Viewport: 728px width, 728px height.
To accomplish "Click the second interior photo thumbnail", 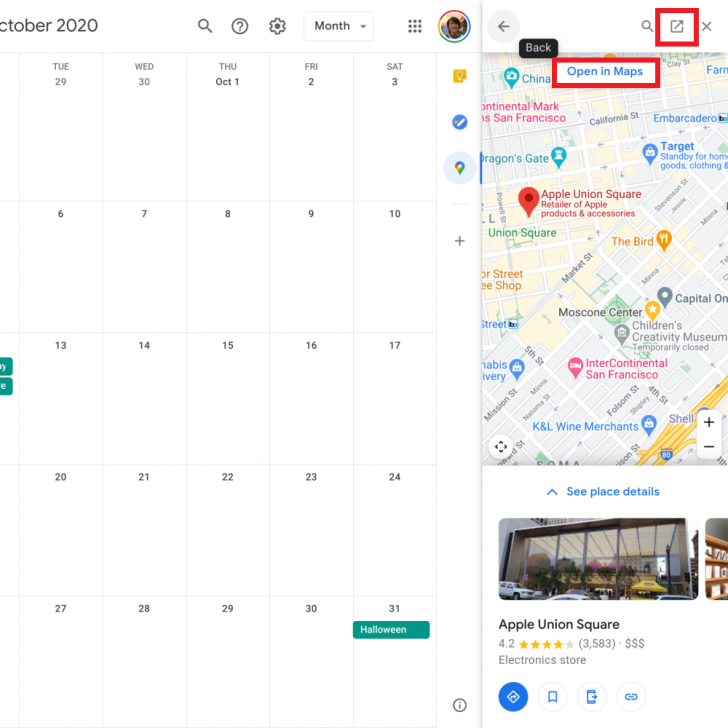I will pyautogui.click(x=716, y=559).
